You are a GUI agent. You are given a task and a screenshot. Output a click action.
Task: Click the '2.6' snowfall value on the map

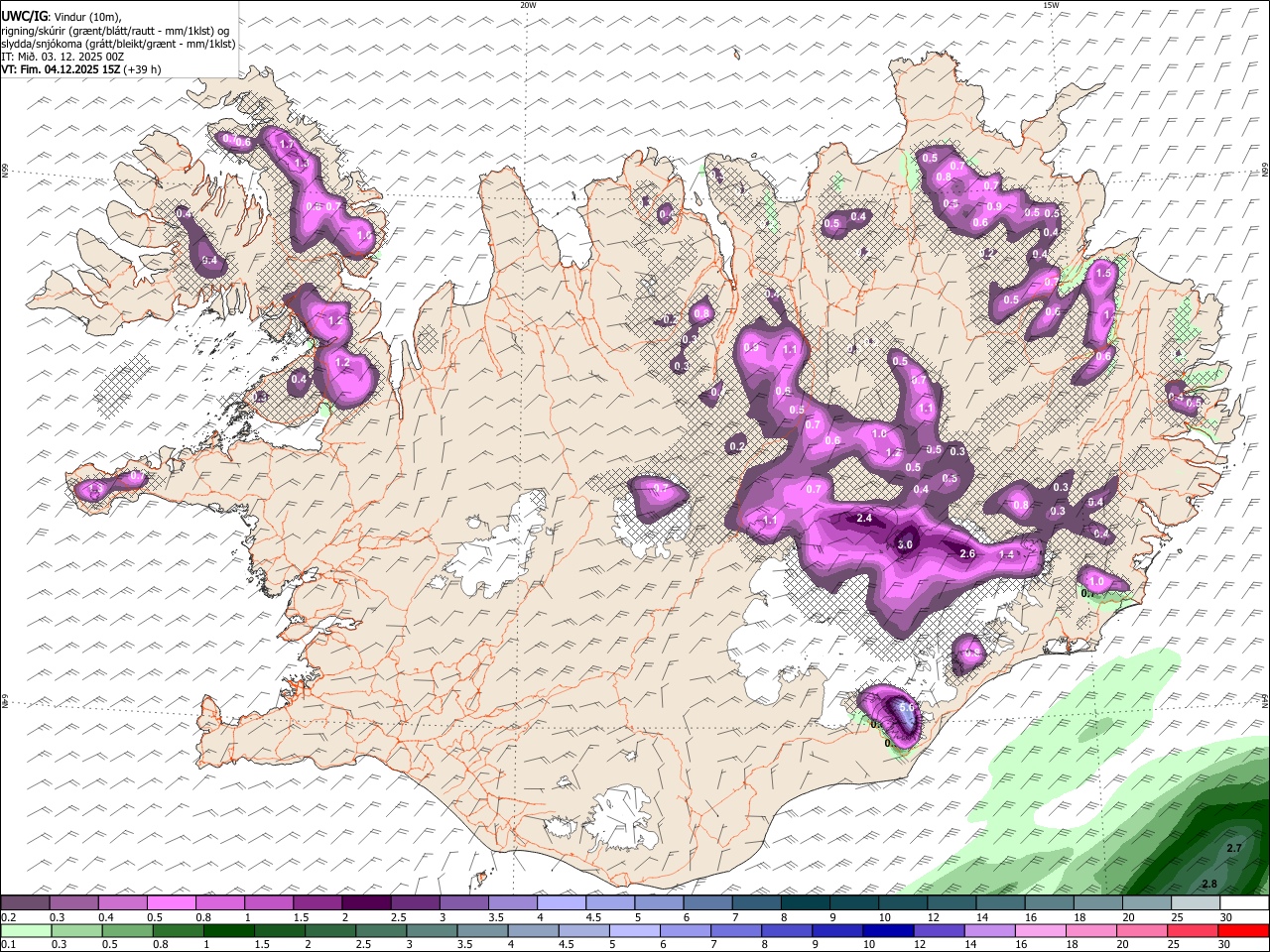click(x=968, y=553)
